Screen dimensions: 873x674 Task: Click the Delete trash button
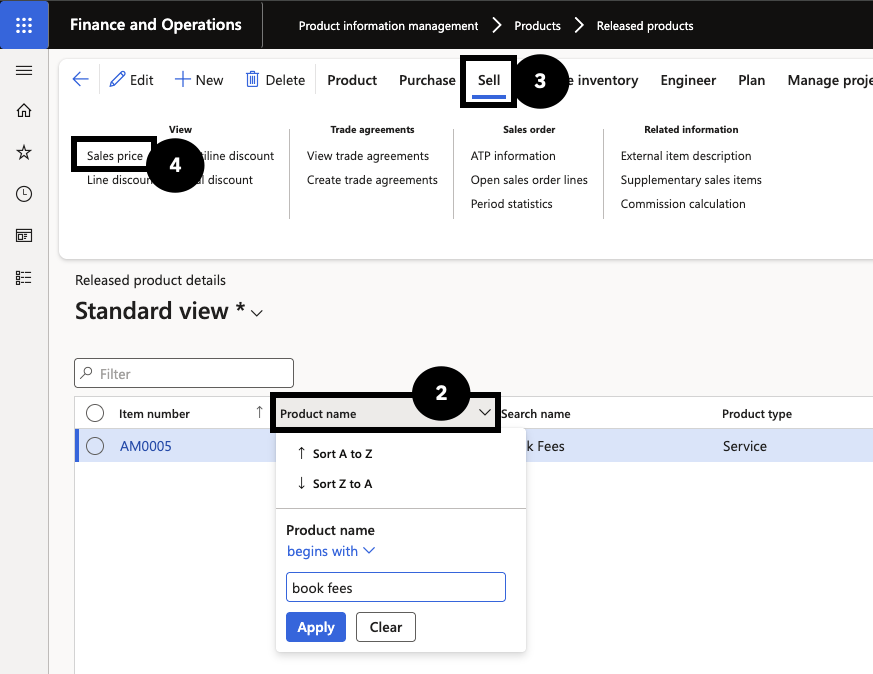point(275,80)
